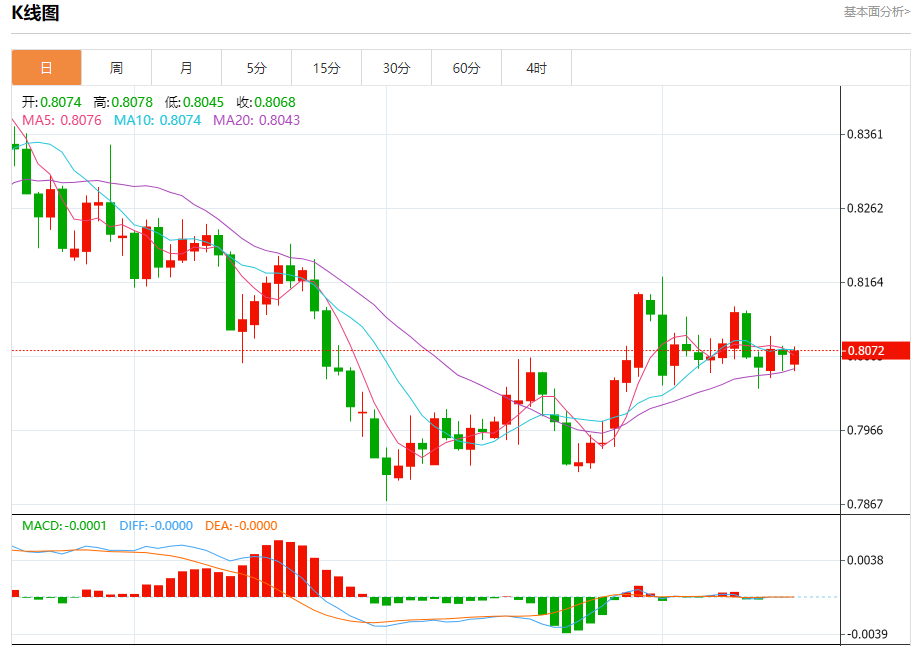Open the 月 monthly chart tab
The image size is (913, 646).
click(x=186, y=68)
